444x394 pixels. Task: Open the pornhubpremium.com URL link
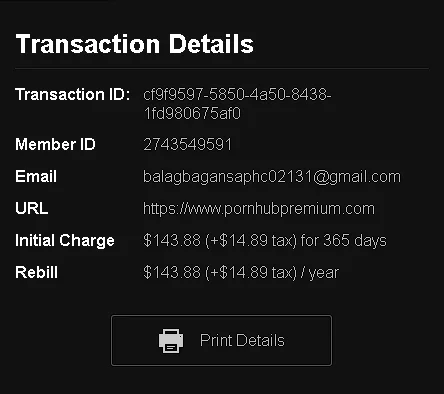click(x=259, y=209)
